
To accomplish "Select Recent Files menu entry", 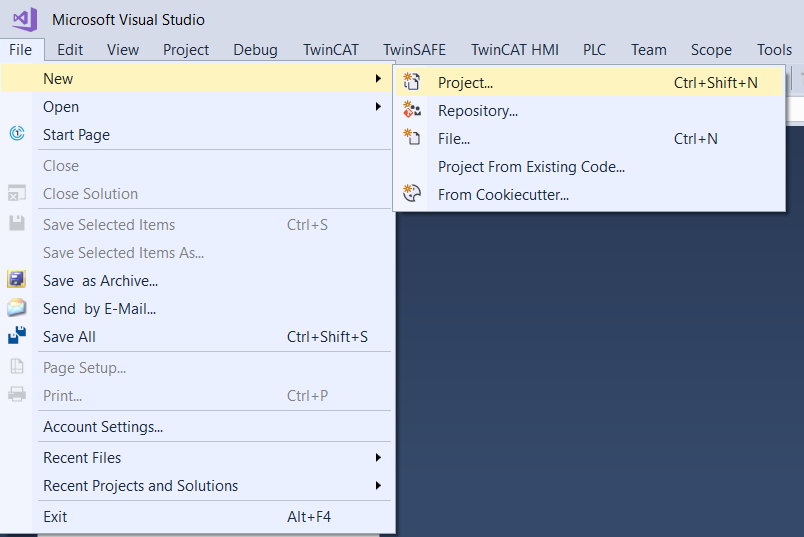I will pos(198,458).
